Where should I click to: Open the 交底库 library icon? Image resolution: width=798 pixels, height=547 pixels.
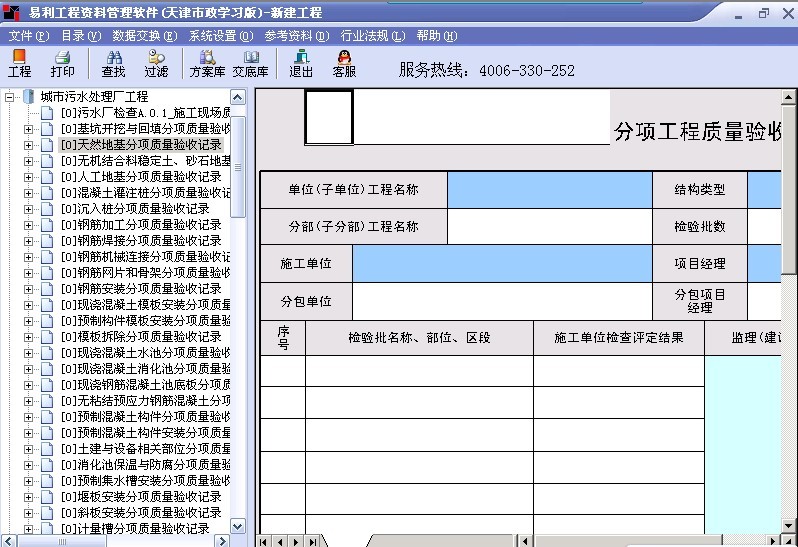coord(250,64)
